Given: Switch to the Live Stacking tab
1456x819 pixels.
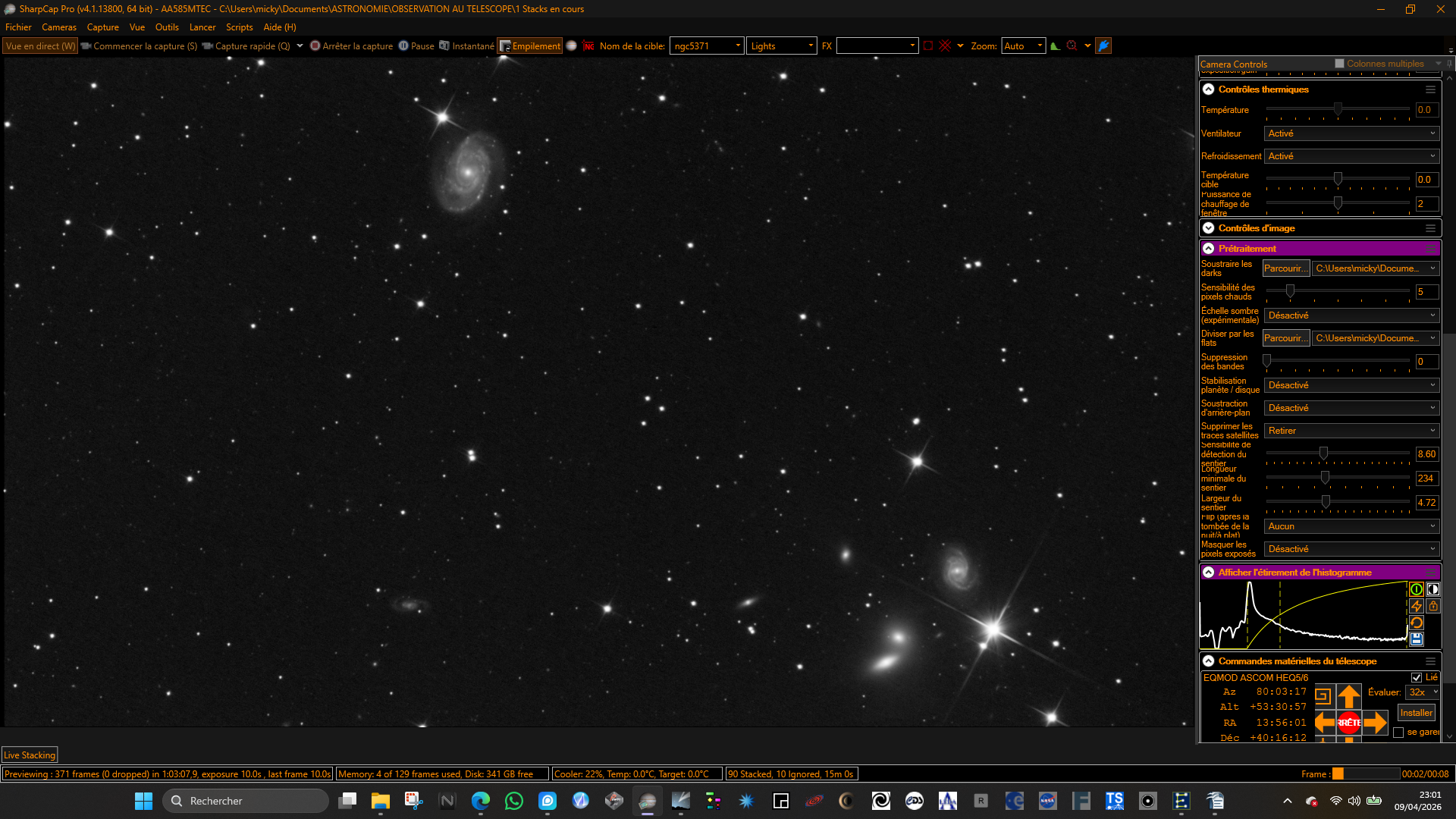Looking at the screenshot, I should [30, 755].
